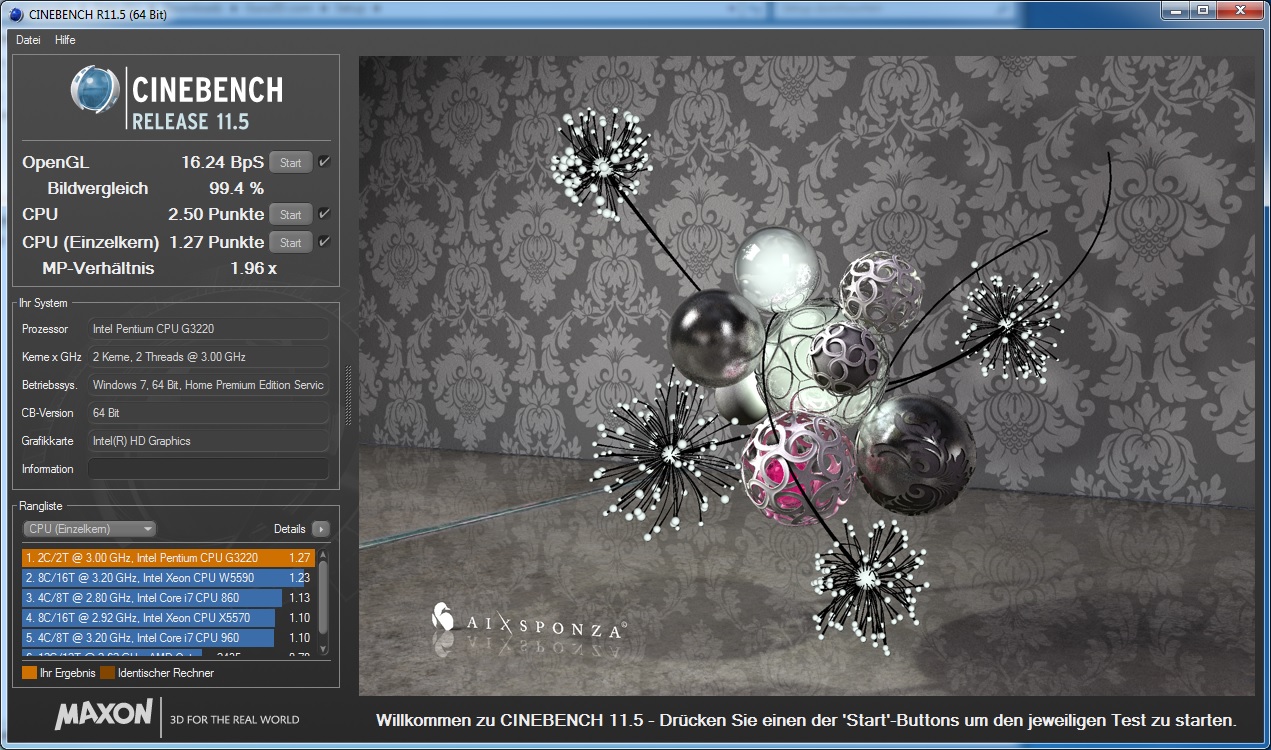This screenshot has height=750, width=1271.
Task: Click the Ihr Ergebnis legend label
Action: pyautogui.click(x=68, y=673)
